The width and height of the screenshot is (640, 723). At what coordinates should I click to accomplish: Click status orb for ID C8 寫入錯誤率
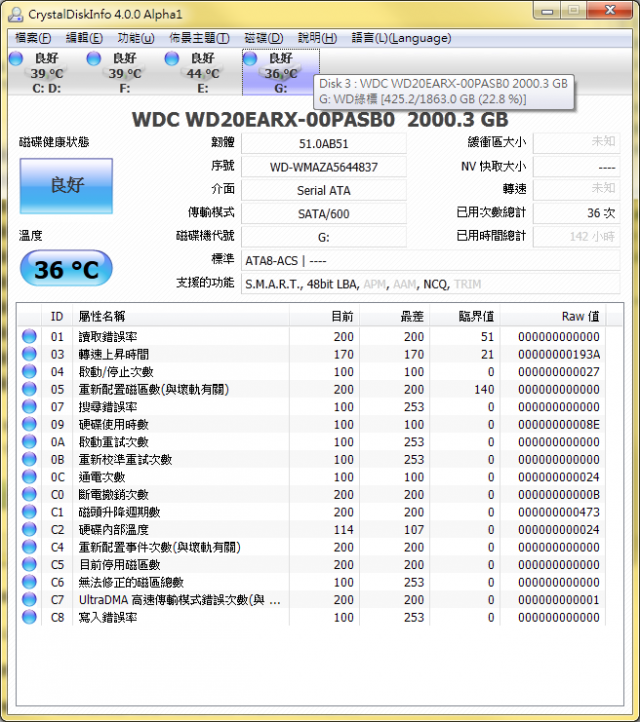point(29,616)
